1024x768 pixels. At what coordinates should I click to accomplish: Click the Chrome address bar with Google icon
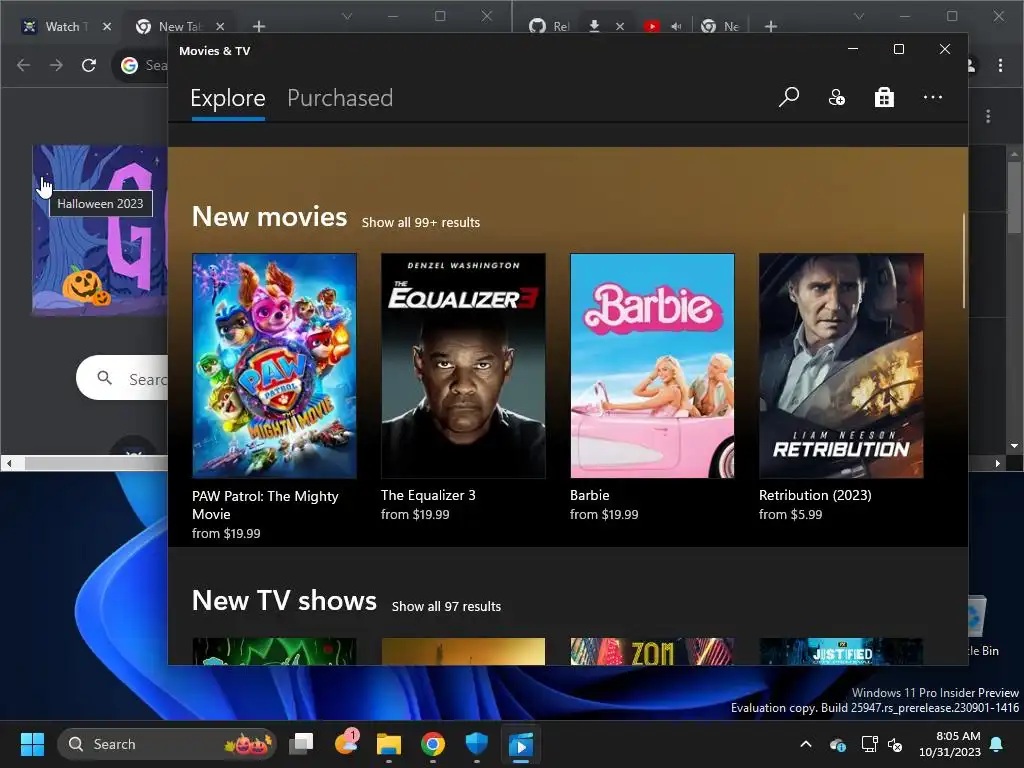[x=142, y=65]
